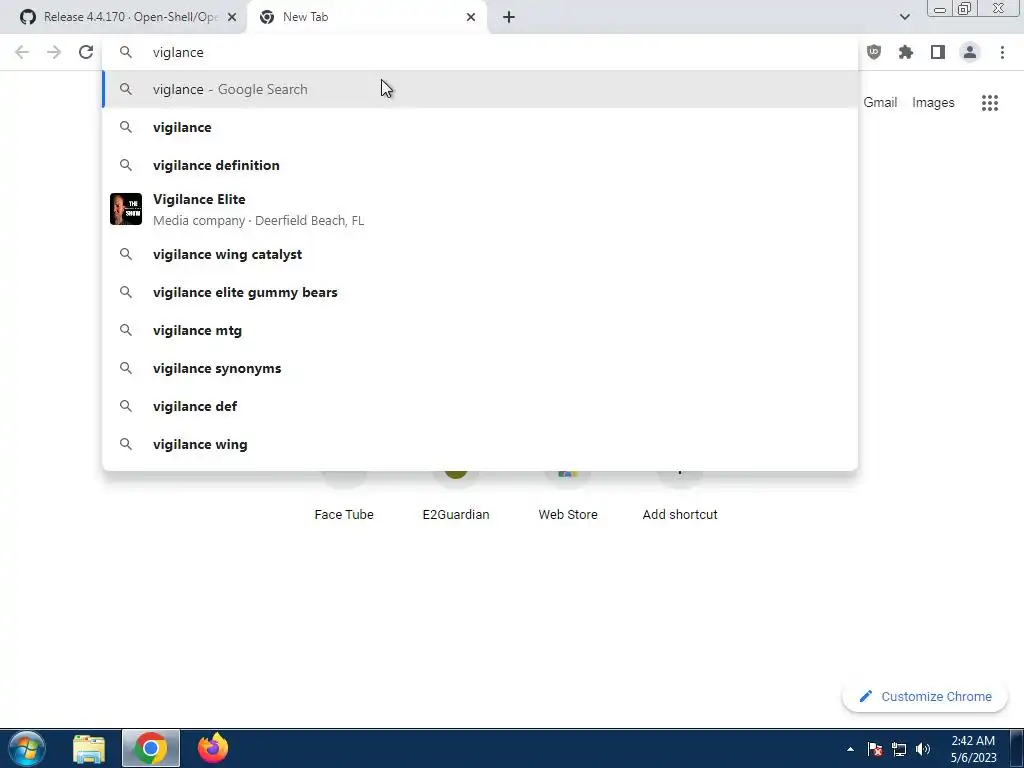Expand the tab search chevron
This screenshot has width=1024, height=768.
coord(904,17)
